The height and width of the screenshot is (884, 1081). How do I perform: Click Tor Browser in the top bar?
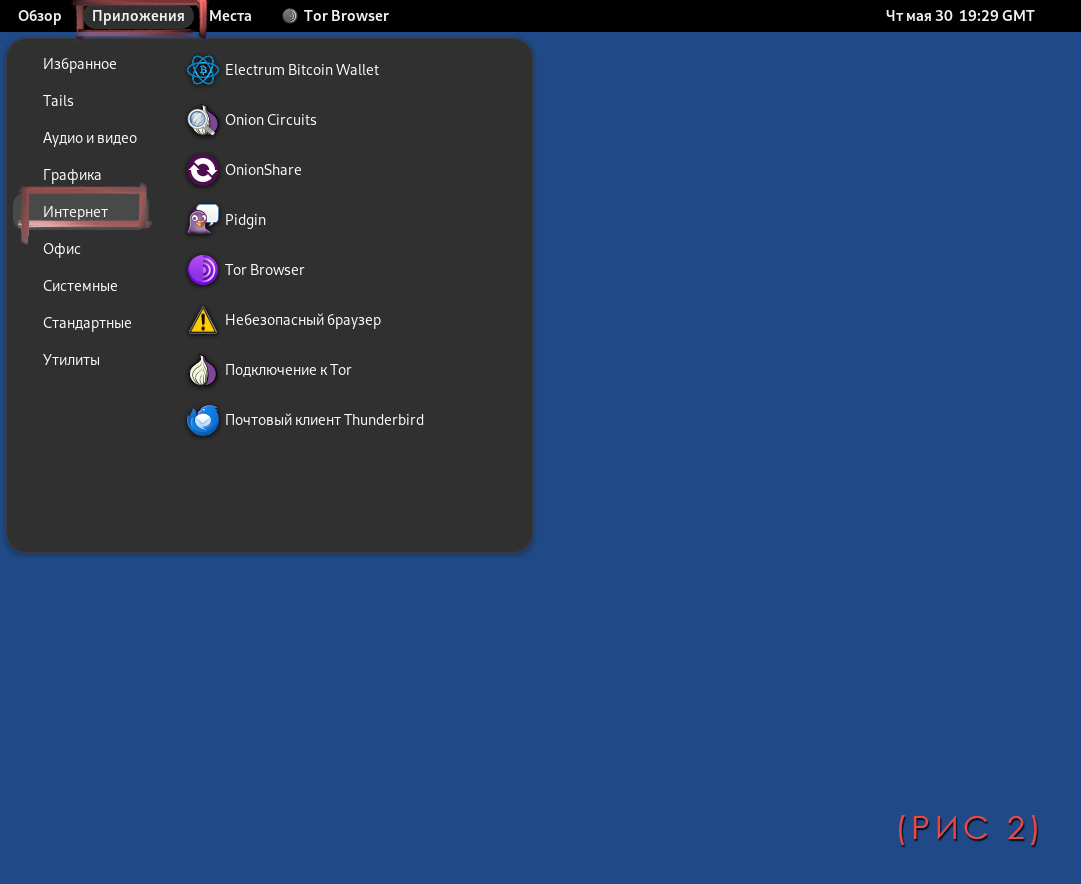pos(336,16)
